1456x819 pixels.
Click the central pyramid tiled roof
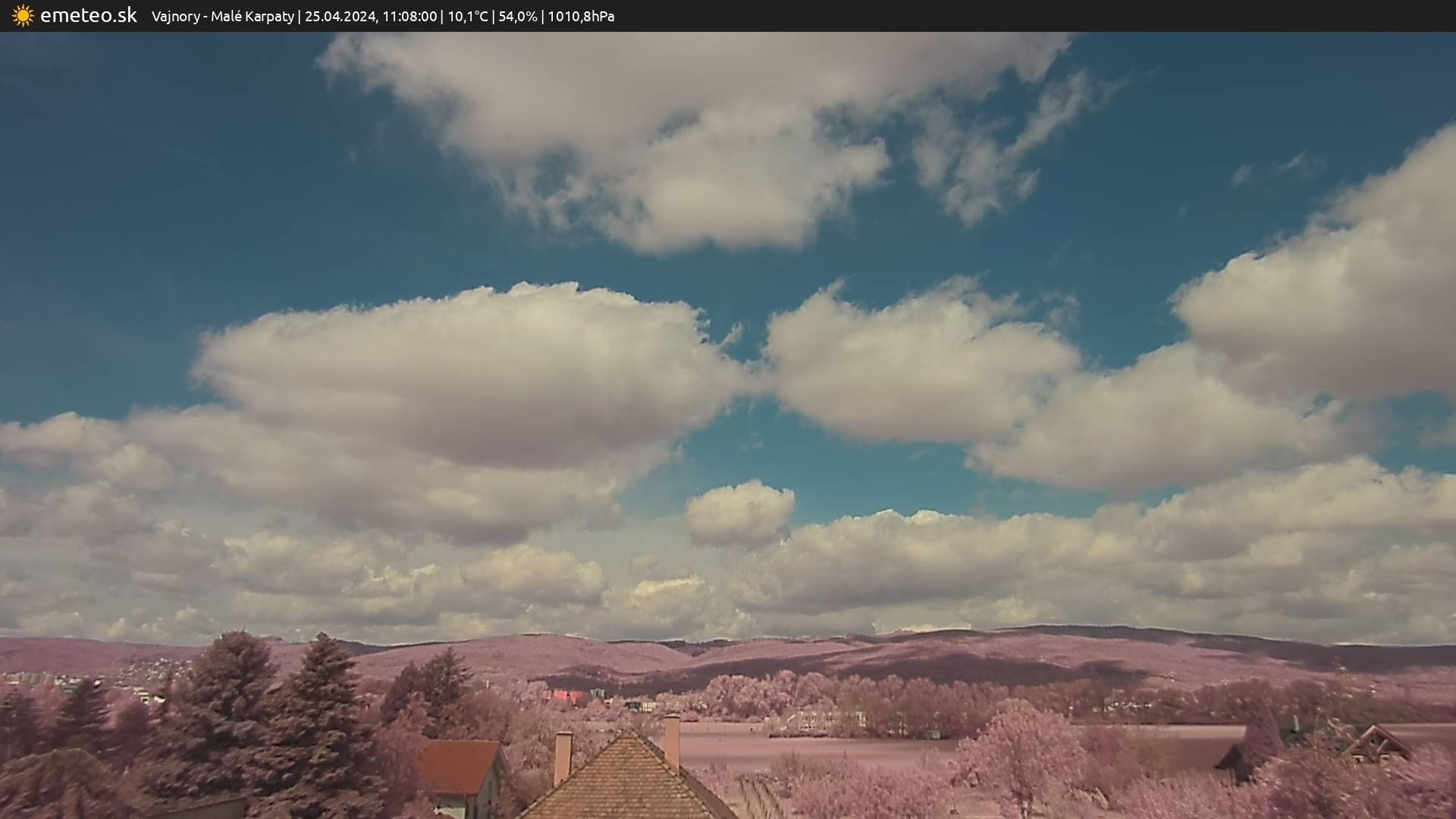point(626,781)
